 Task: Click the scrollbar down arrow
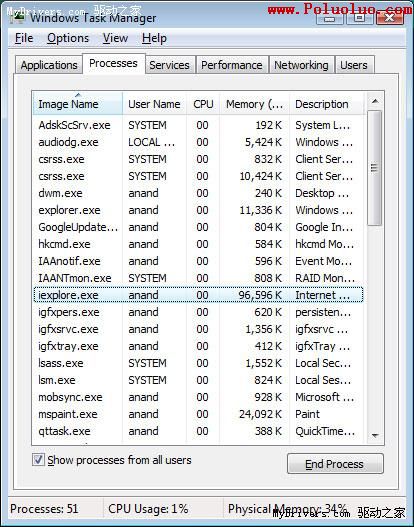[x=375, y=435]
